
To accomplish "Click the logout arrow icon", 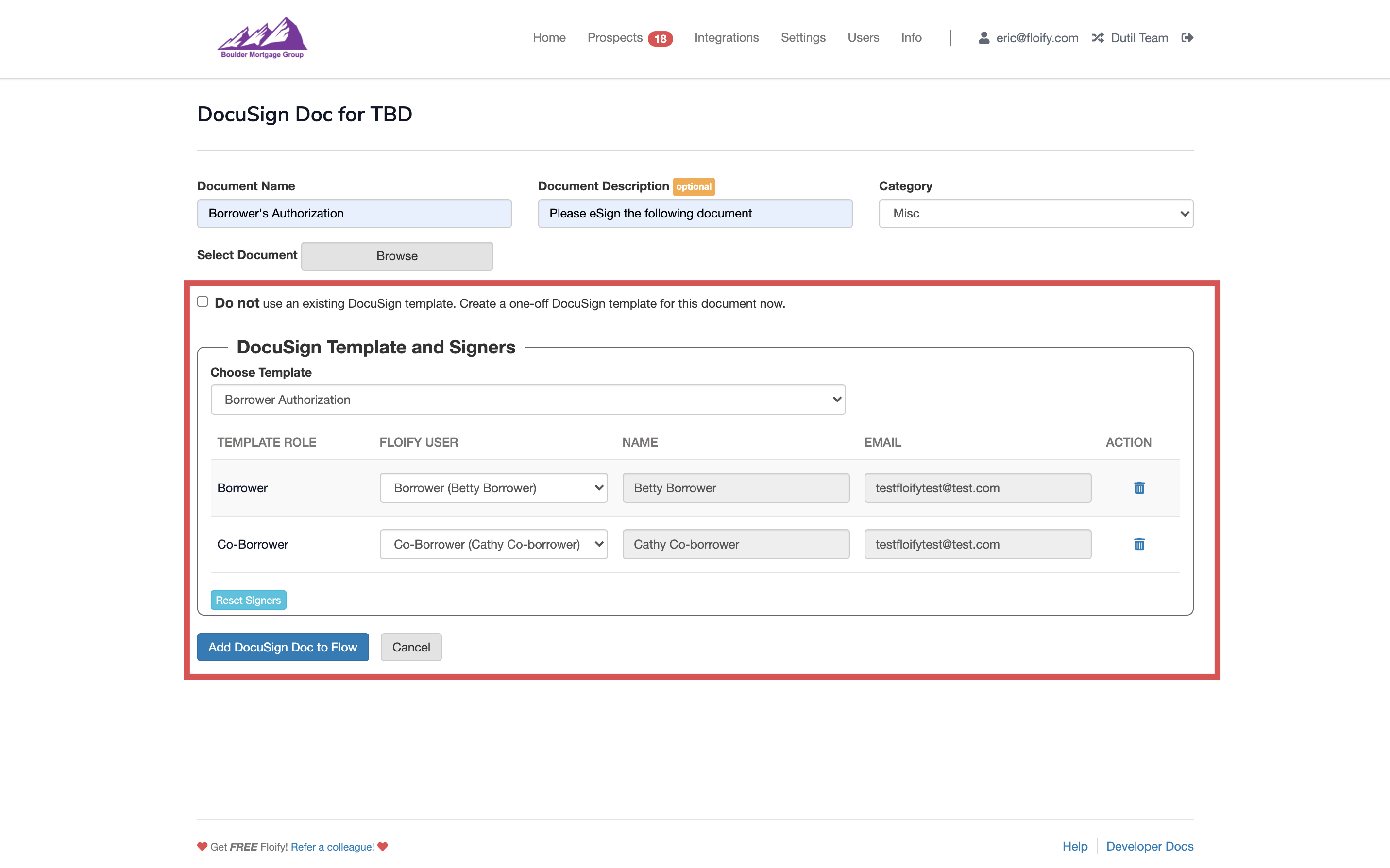I will (x=1187, y=38).
